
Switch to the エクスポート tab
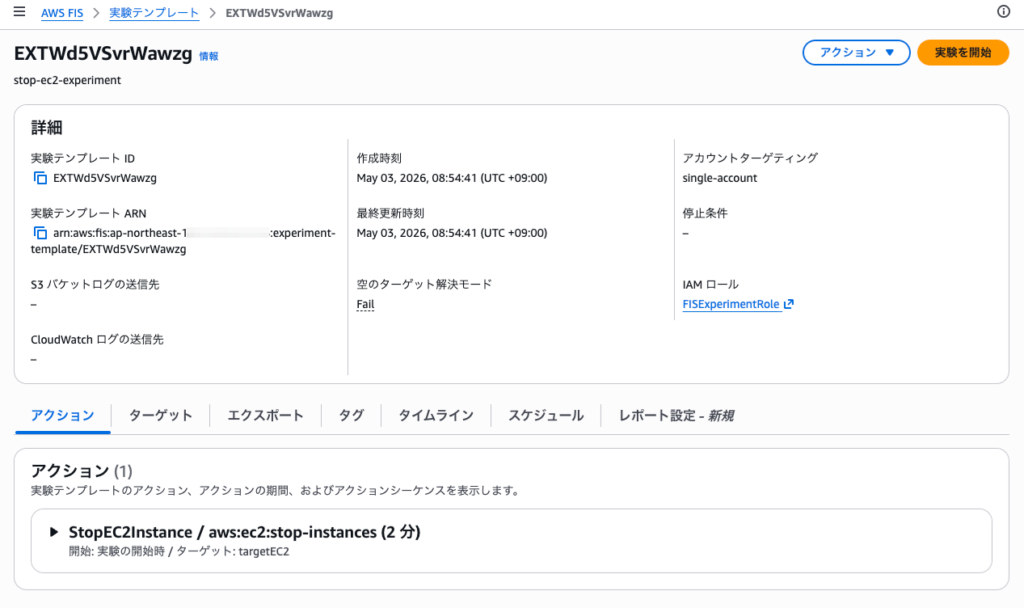click(x=265, y=415)
